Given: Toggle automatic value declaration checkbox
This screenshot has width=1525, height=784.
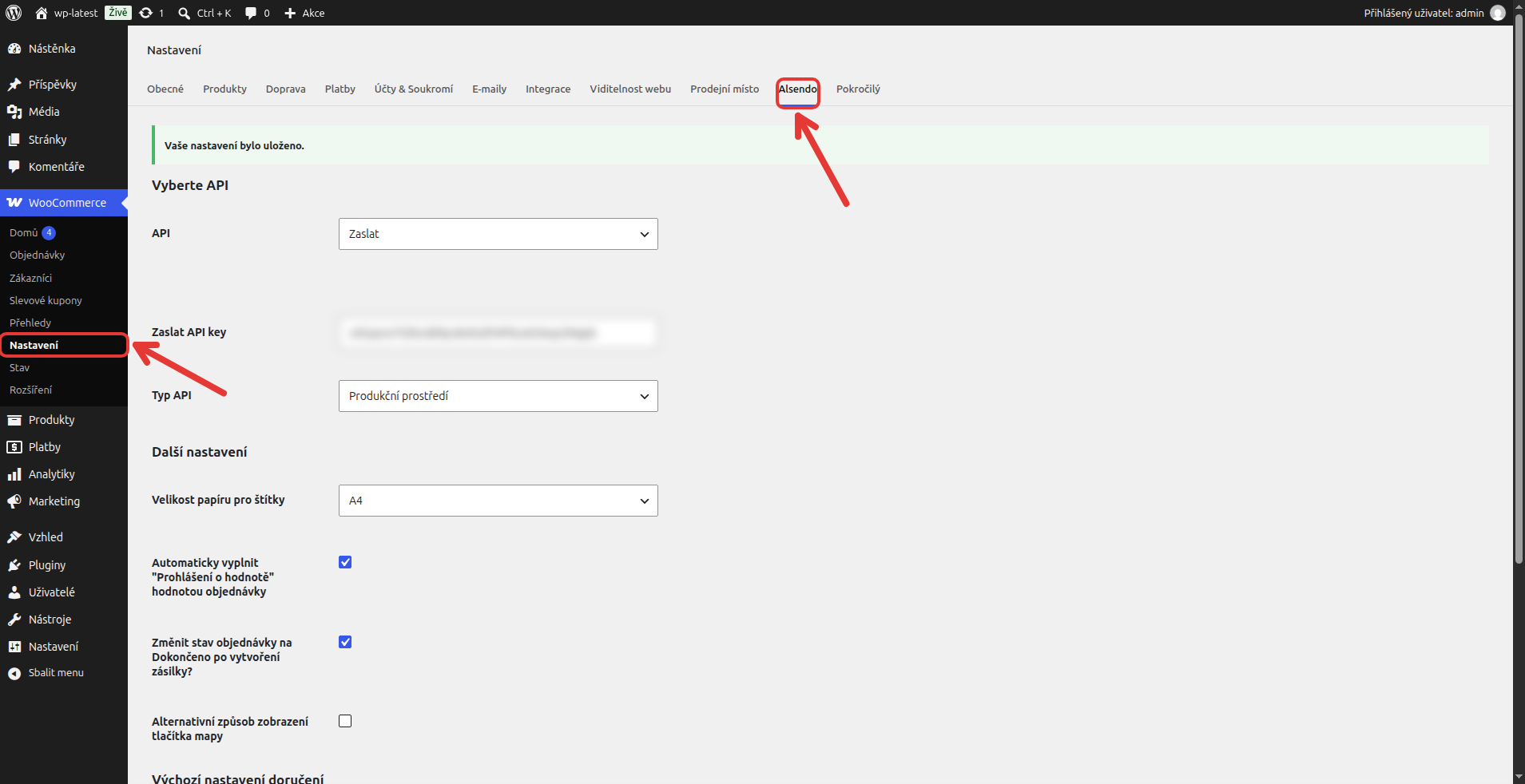Looking at the screenshot, I should pyautogui.click(x=345, y=562).
